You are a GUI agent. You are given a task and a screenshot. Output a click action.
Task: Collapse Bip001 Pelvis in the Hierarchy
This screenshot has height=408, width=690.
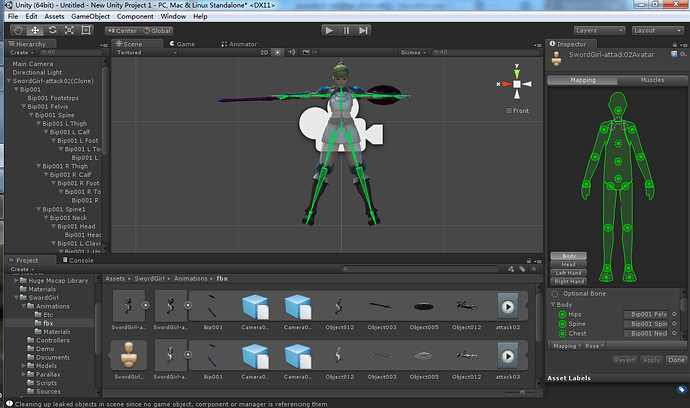[x=23, y=107]
